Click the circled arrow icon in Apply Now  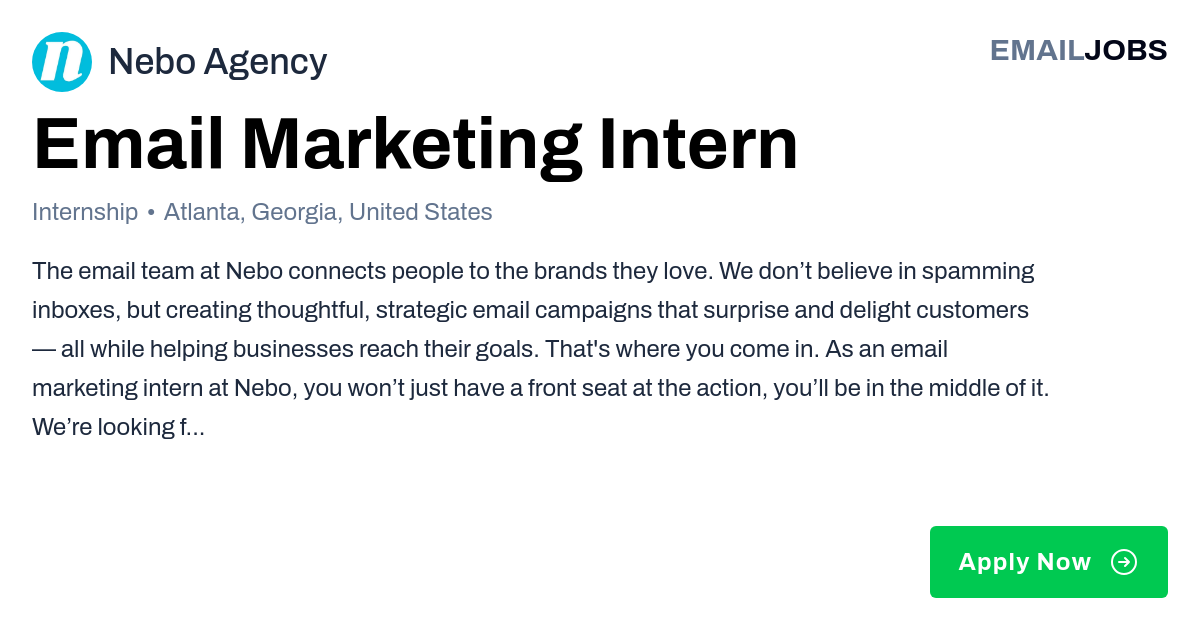1124,562
